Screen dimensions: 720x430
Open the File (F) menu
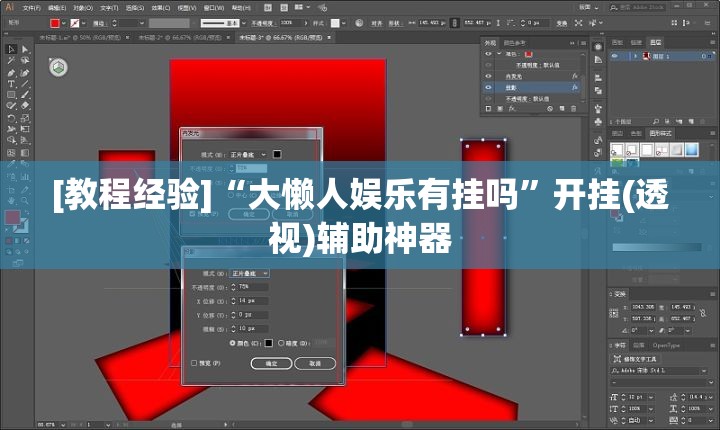pos(32,8)
